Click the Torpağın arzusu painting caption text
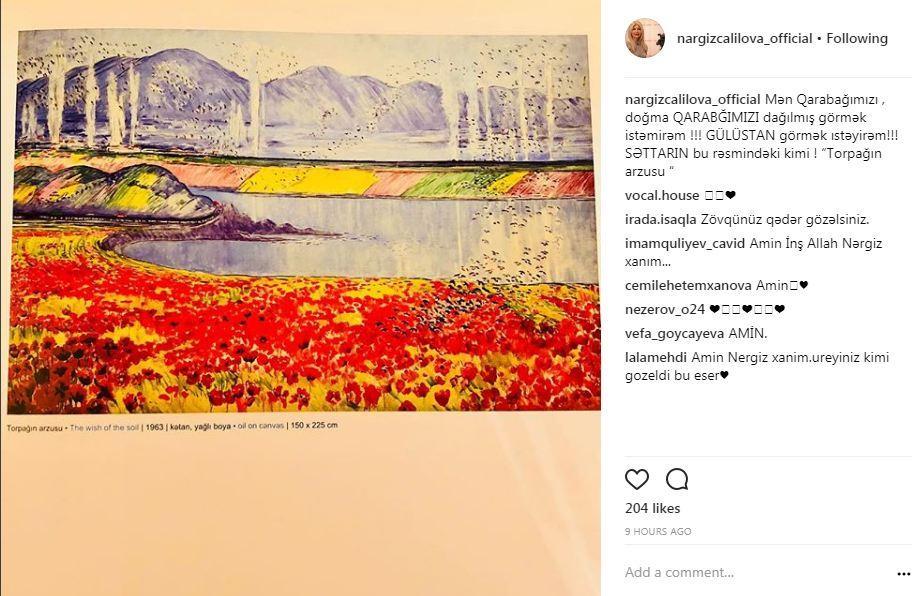Image resolution: width=924 pixels, height=596 pixels. click(172, 426)
